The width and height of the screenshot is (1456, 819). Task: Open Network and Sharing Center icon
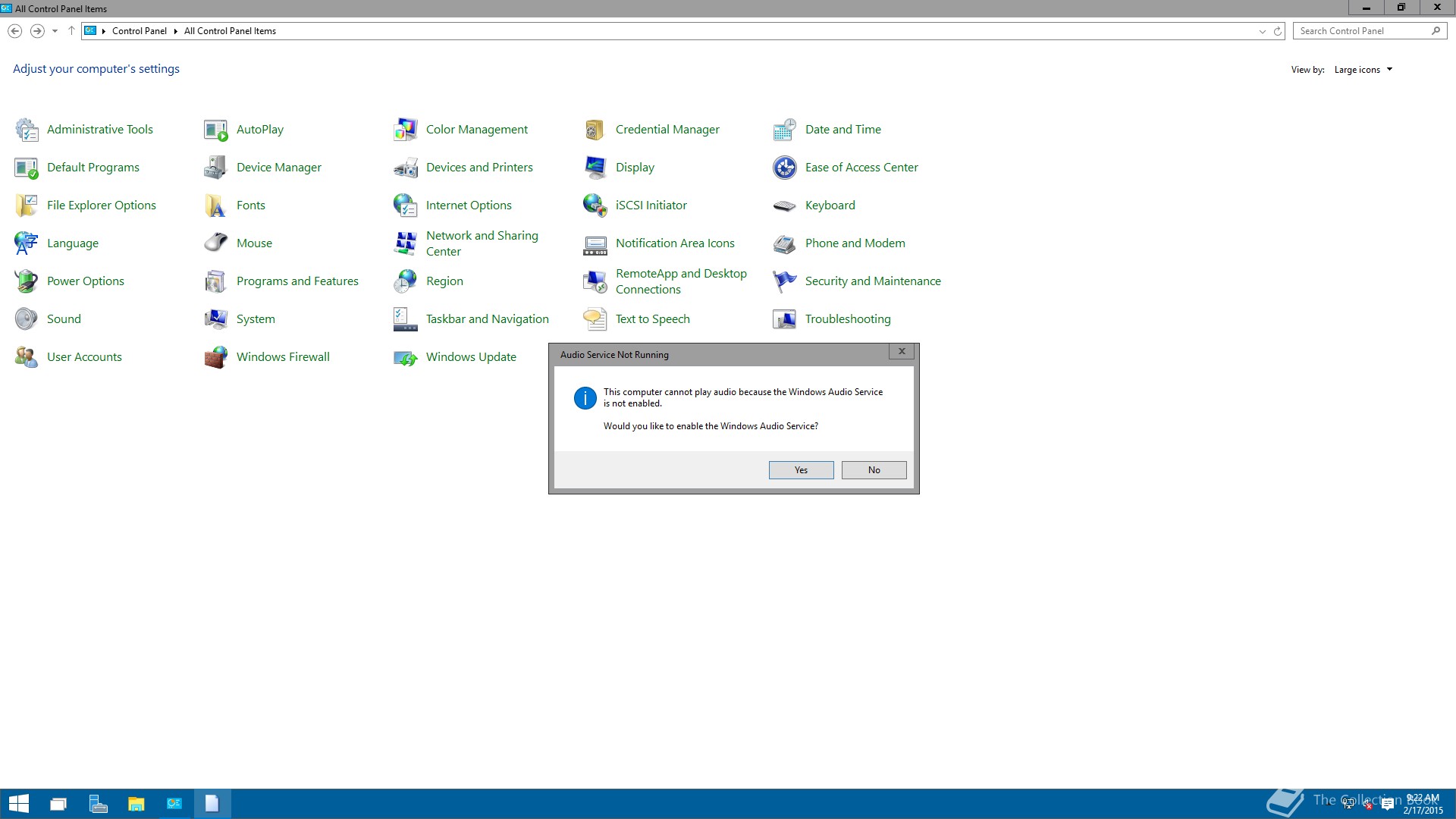pyautogui.click(x=406, y=243)
